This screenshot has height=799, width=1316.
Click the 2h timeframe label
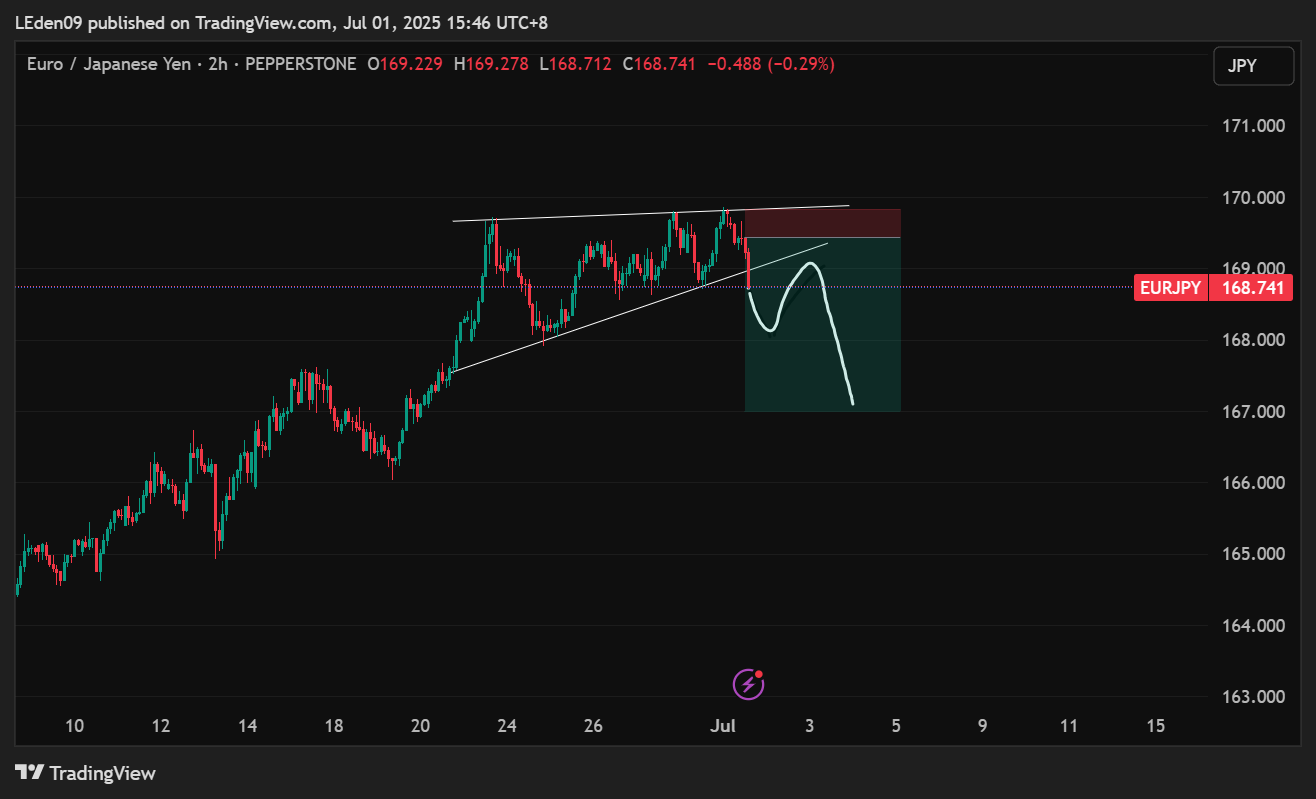[x=219, y=64]
